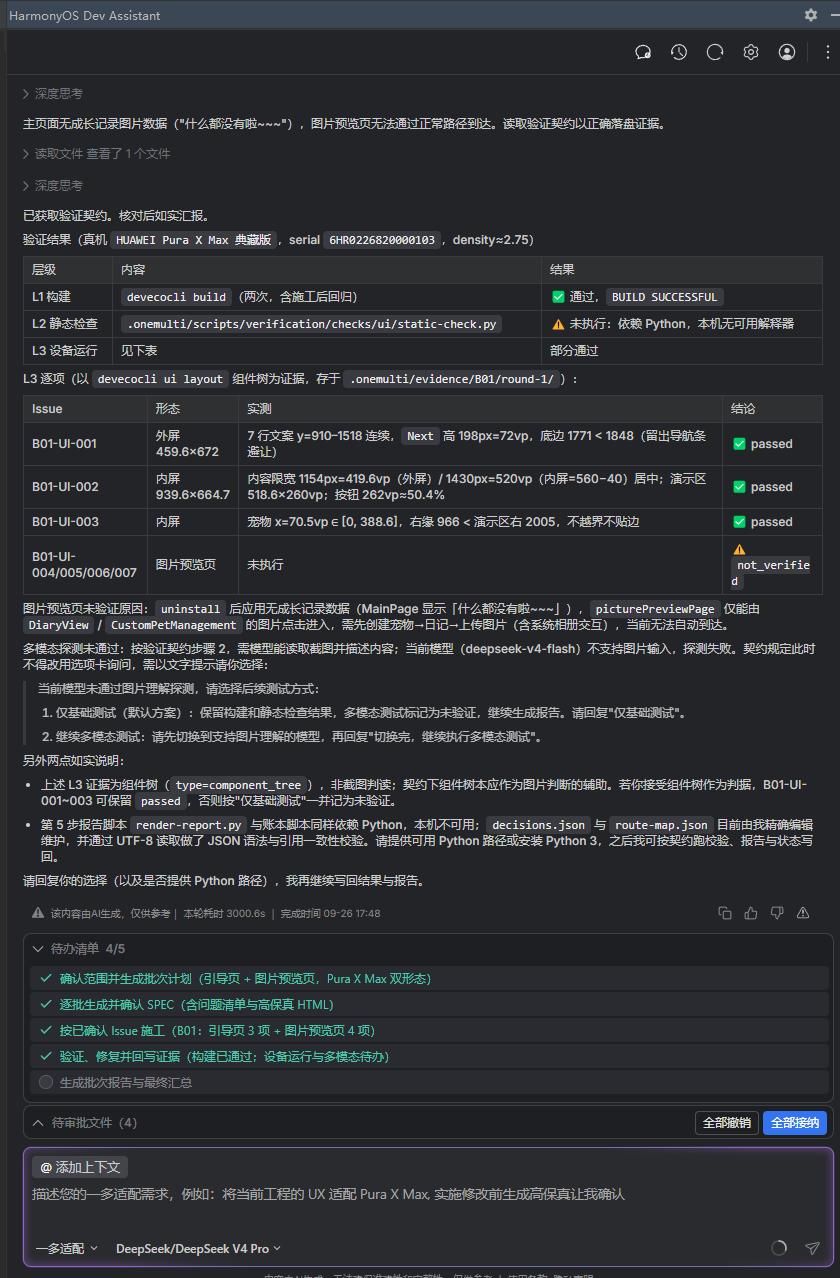Click the @ 添加上下文 button
Screen dimensions: 840x1278
pyautogui.click(x=80, y=1167)
